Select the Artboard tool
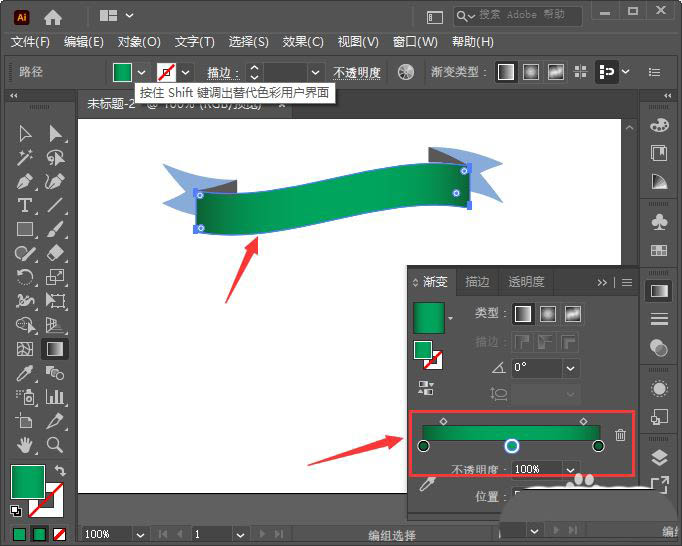 (x=25, y=421)
